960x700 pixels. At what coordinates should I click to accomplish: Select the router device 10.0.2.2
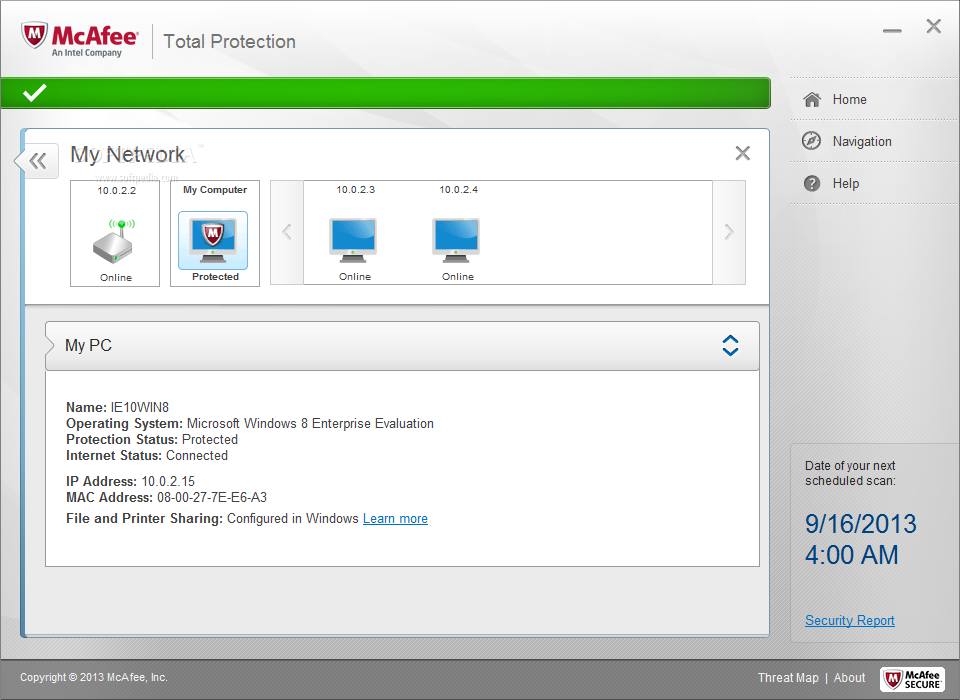point(115,233)
